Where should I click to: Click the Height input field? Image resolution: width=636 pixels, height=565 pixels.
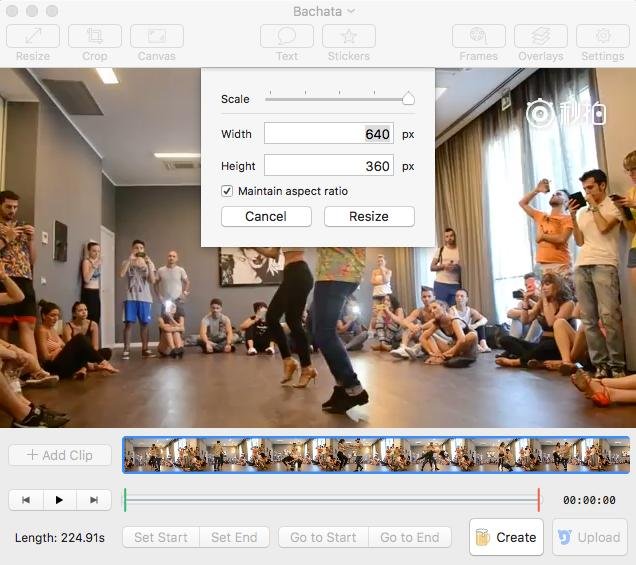point(329,165)
